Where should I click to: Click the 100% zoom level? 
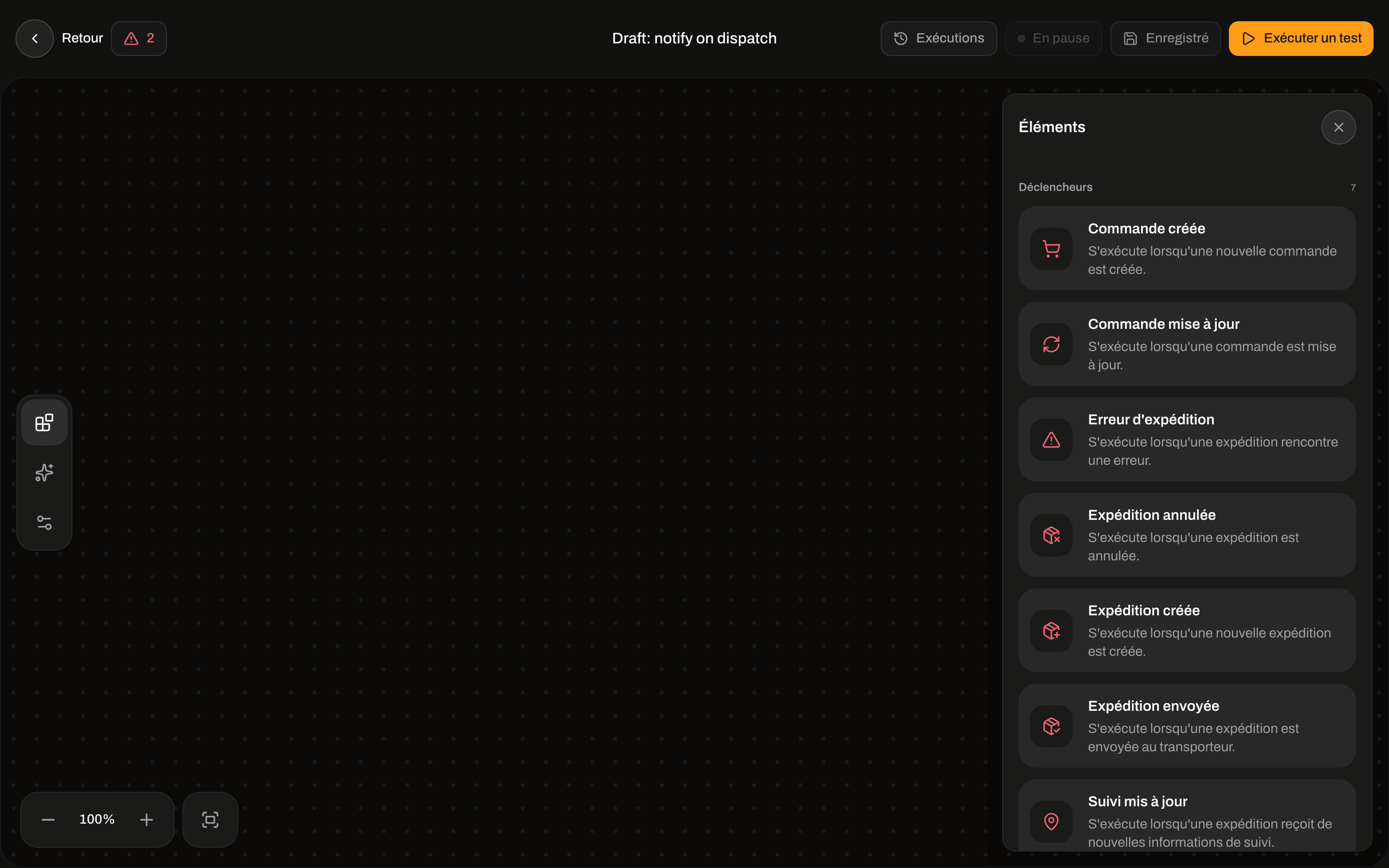click(97, 820)
